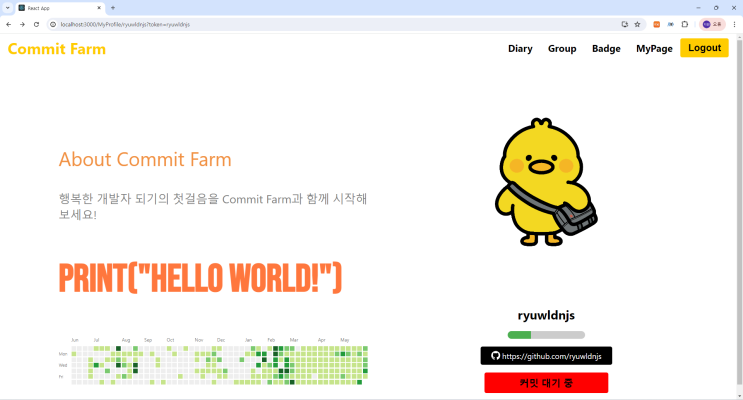Open the Extensions puzzle icon
This screenshot has height=400, width=743.
685,24
